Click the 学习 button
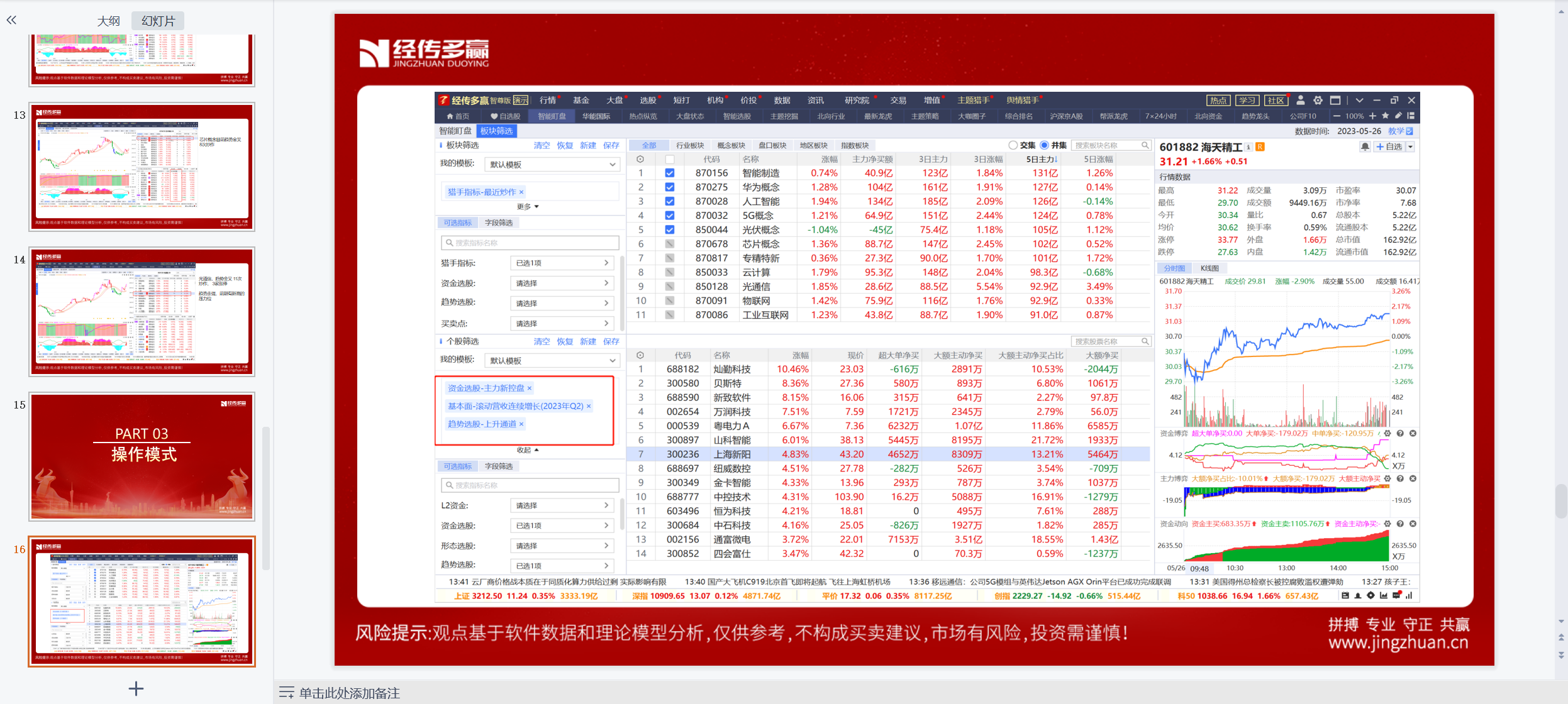This screenshot has width=1568, height=704. (1247, 101)
